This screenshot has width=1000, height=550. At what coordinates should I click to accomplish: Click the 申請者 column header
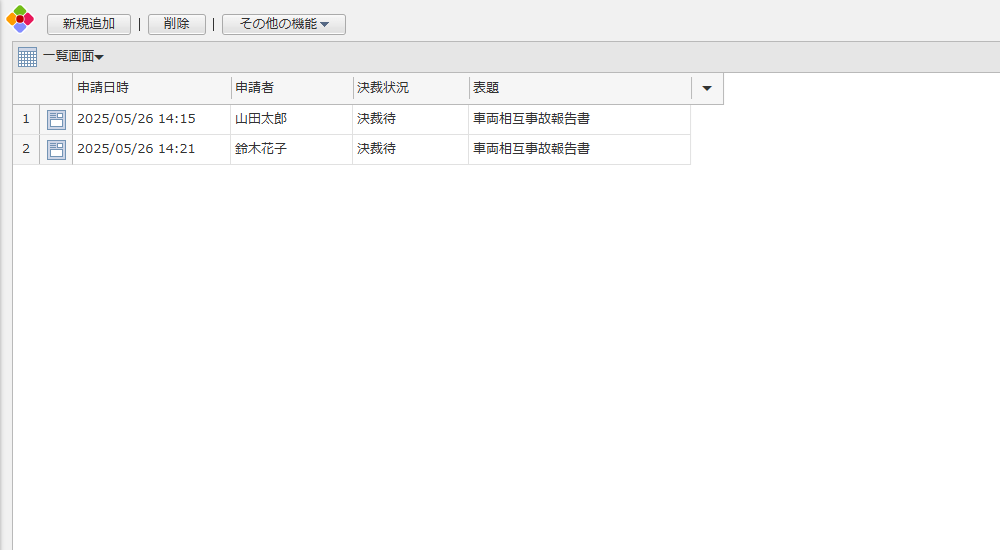290,88
